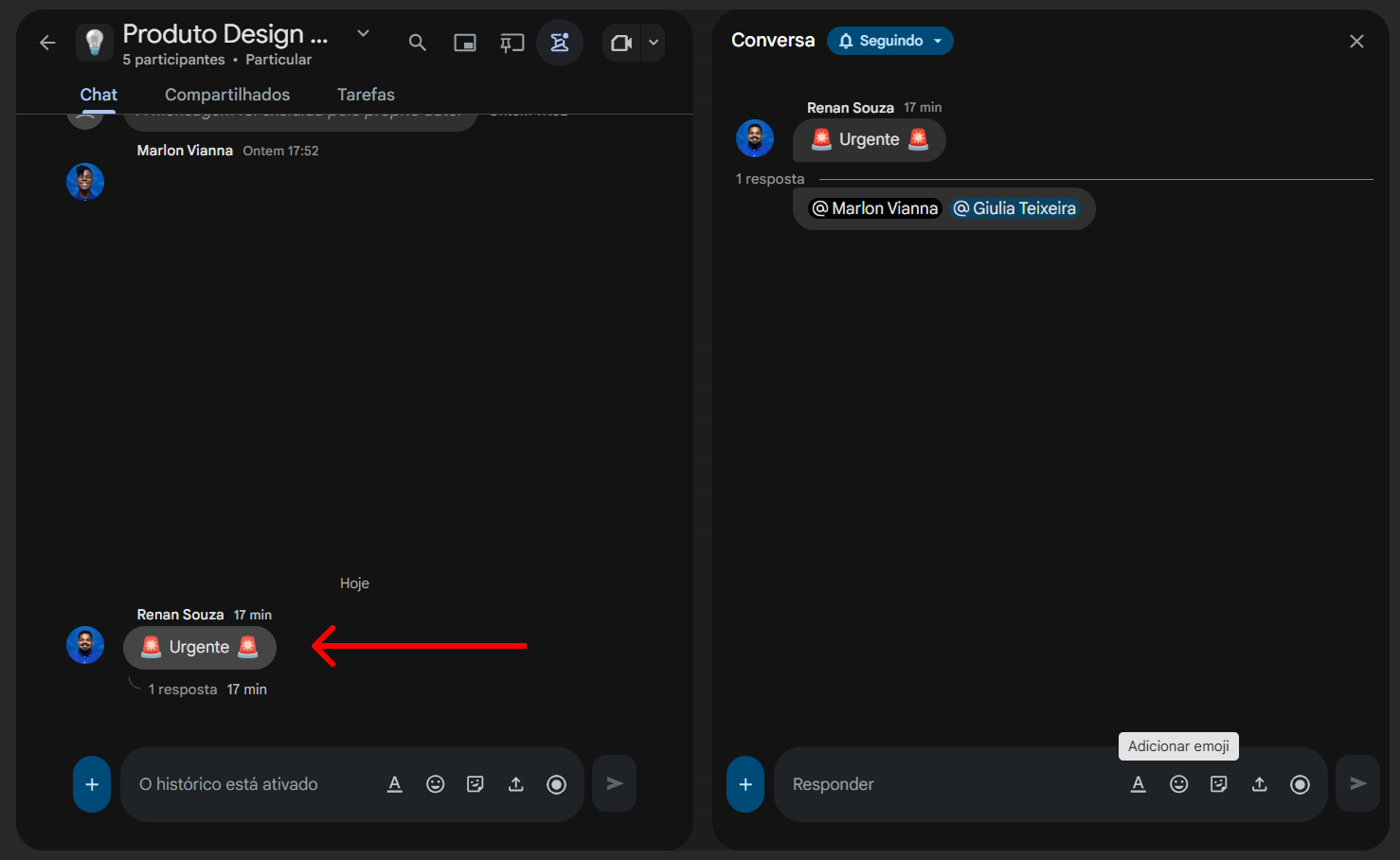Open the Seguindo notification dropdown
Image resolution: width=1400 pixels, height=860 pixels.
coord(890,41)
